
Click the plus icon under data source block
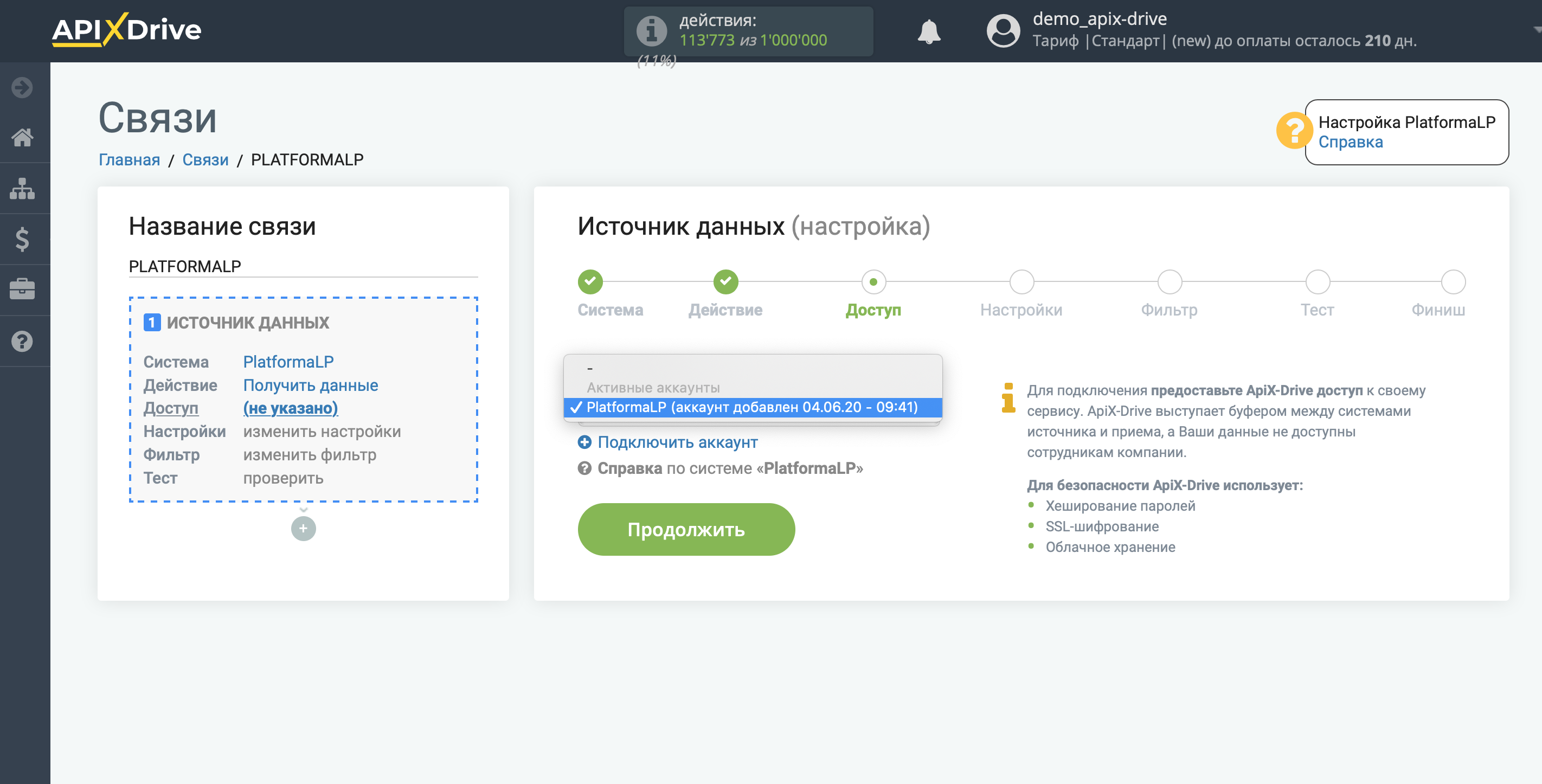303,529
